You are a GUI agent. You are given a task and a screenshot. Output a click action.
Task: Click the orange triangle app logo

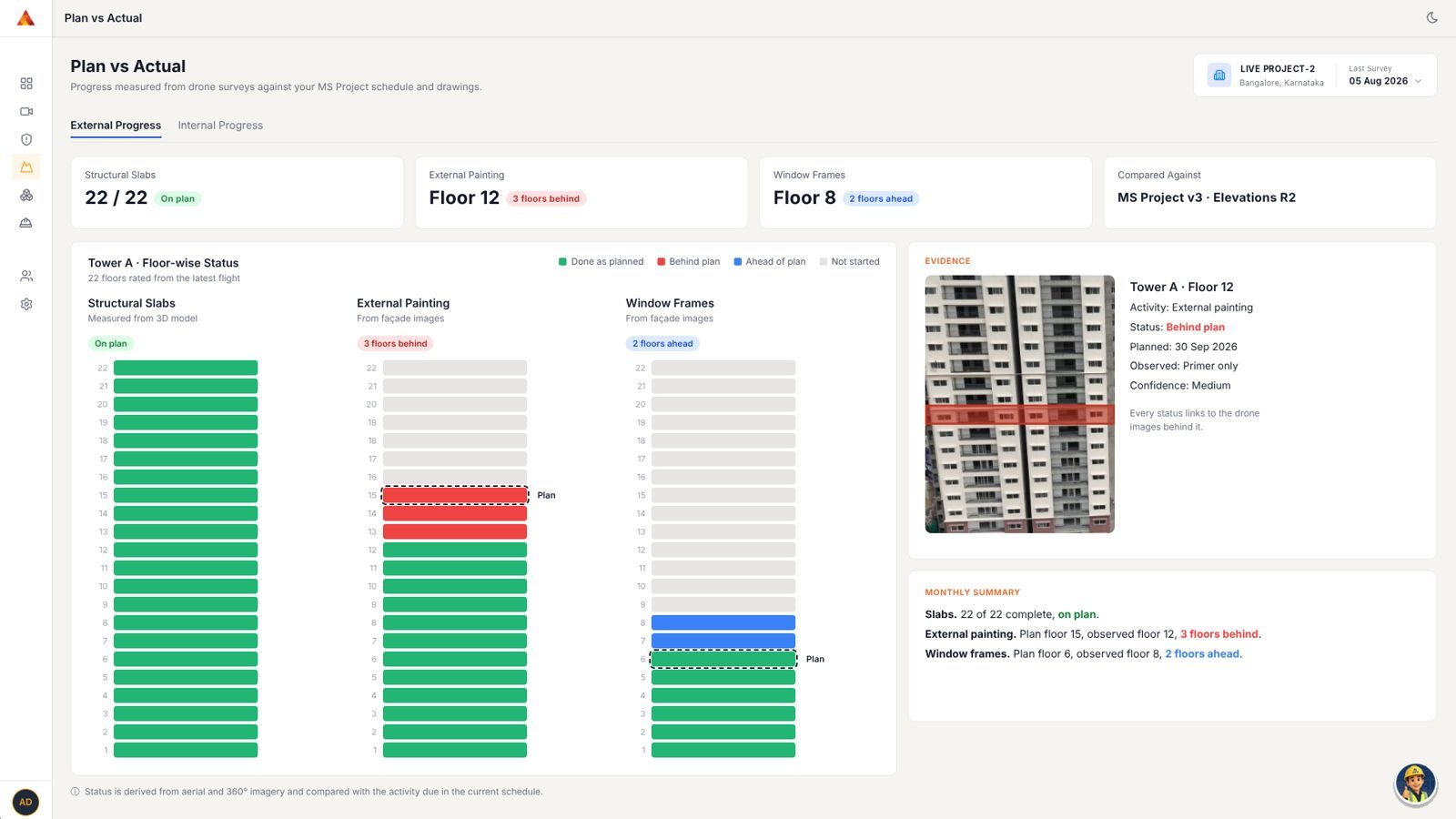click(25, 18)
